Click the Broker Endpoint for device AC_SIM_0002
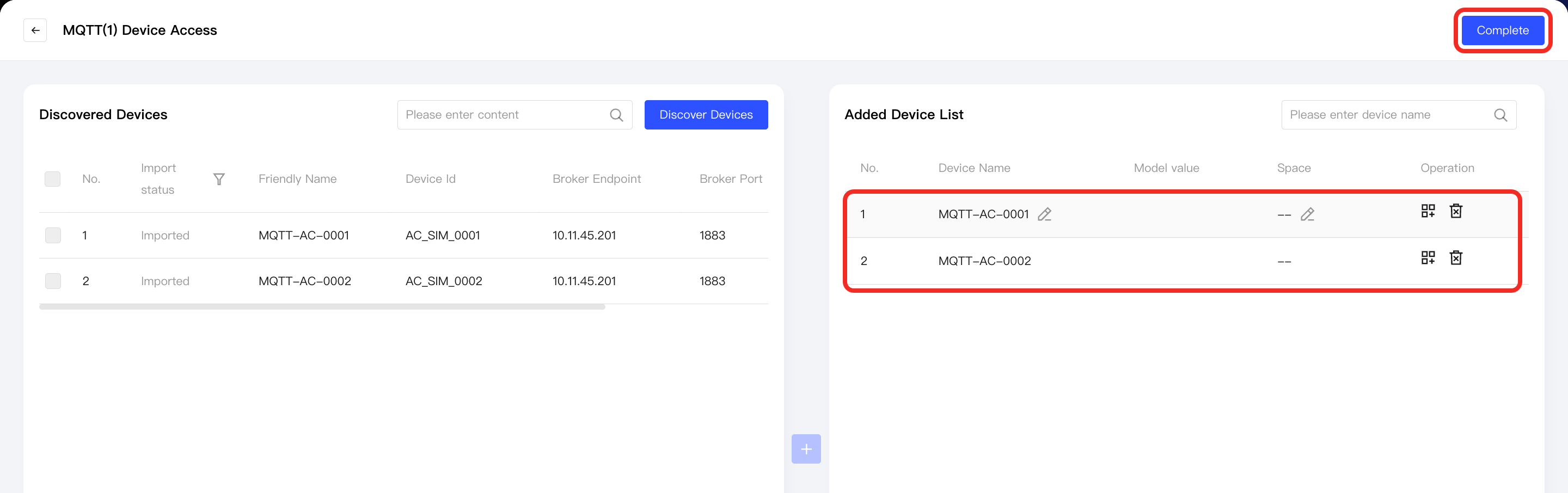This screenshot has width=1568, height=493. (x=584, y=281)
